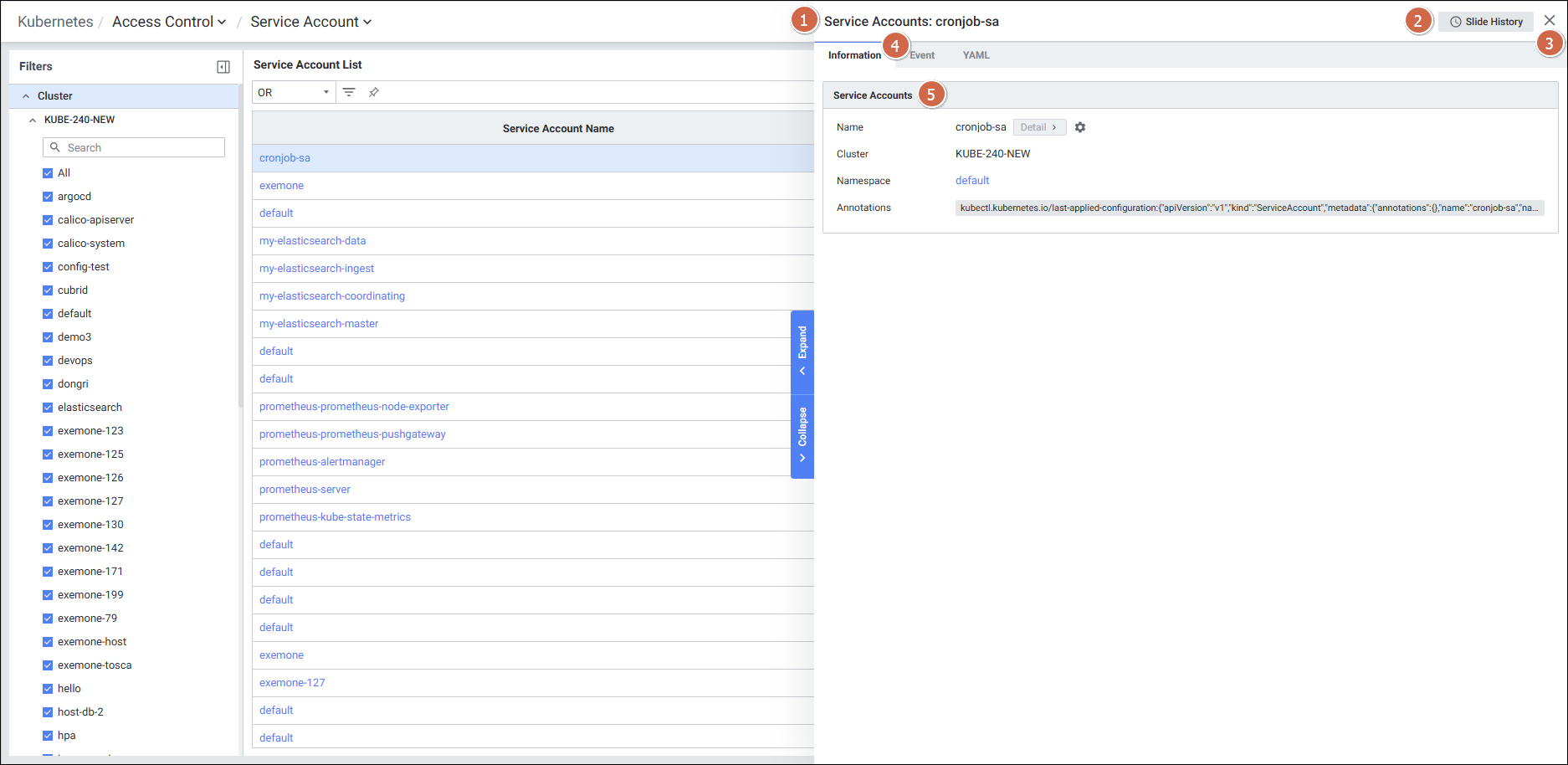Screen dimensions: 1568x765
Task: Collapse the Cluster filter section
Action: [x=26, y=96]
